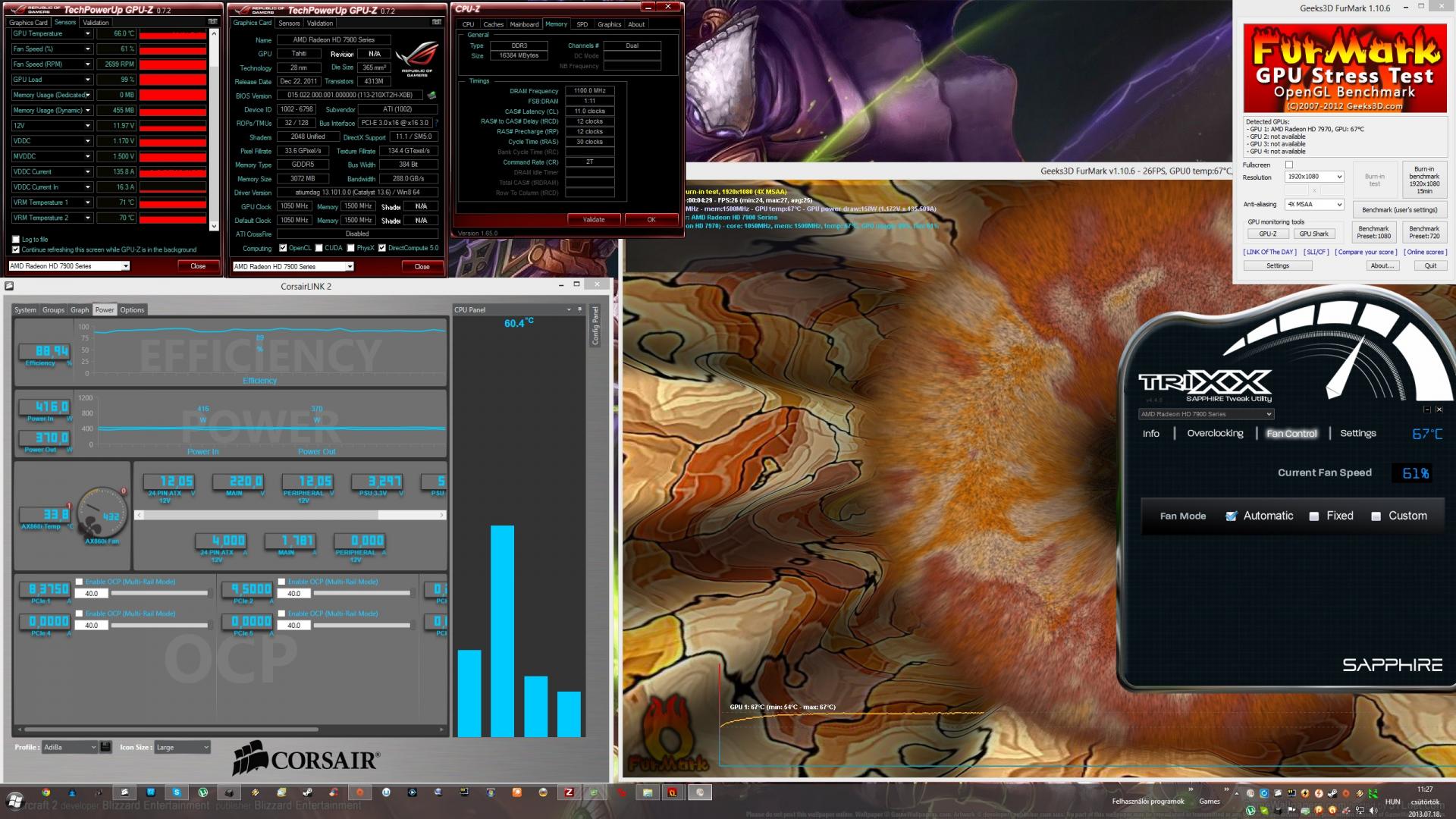1456x819 pixels.
Task: Toggle the DirectCompute 5.0 checkbox
Action: (x=382, y=248)
